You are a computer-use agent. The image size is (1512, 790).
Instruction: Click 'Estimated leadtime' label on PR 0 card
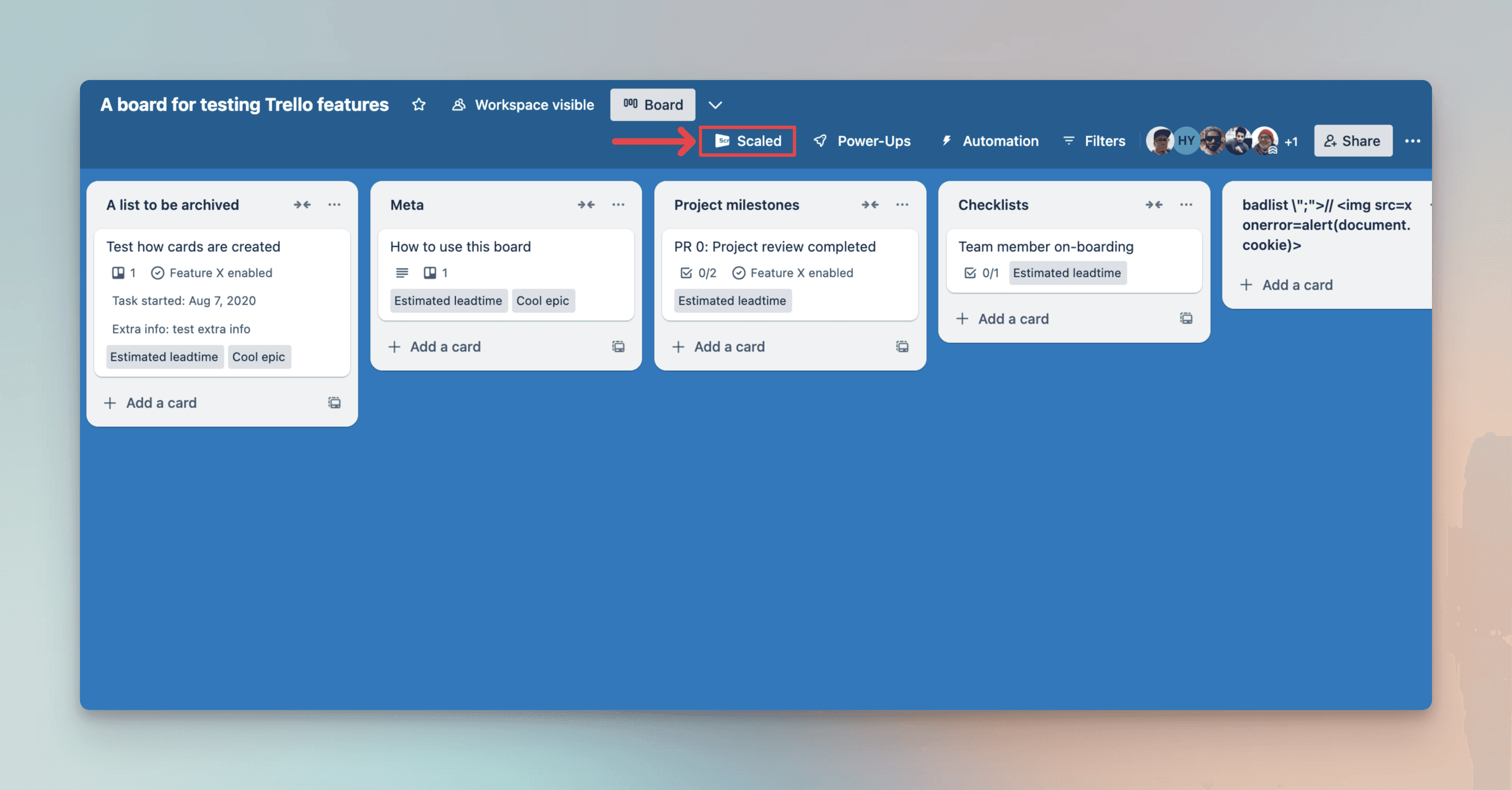(732, 301)
